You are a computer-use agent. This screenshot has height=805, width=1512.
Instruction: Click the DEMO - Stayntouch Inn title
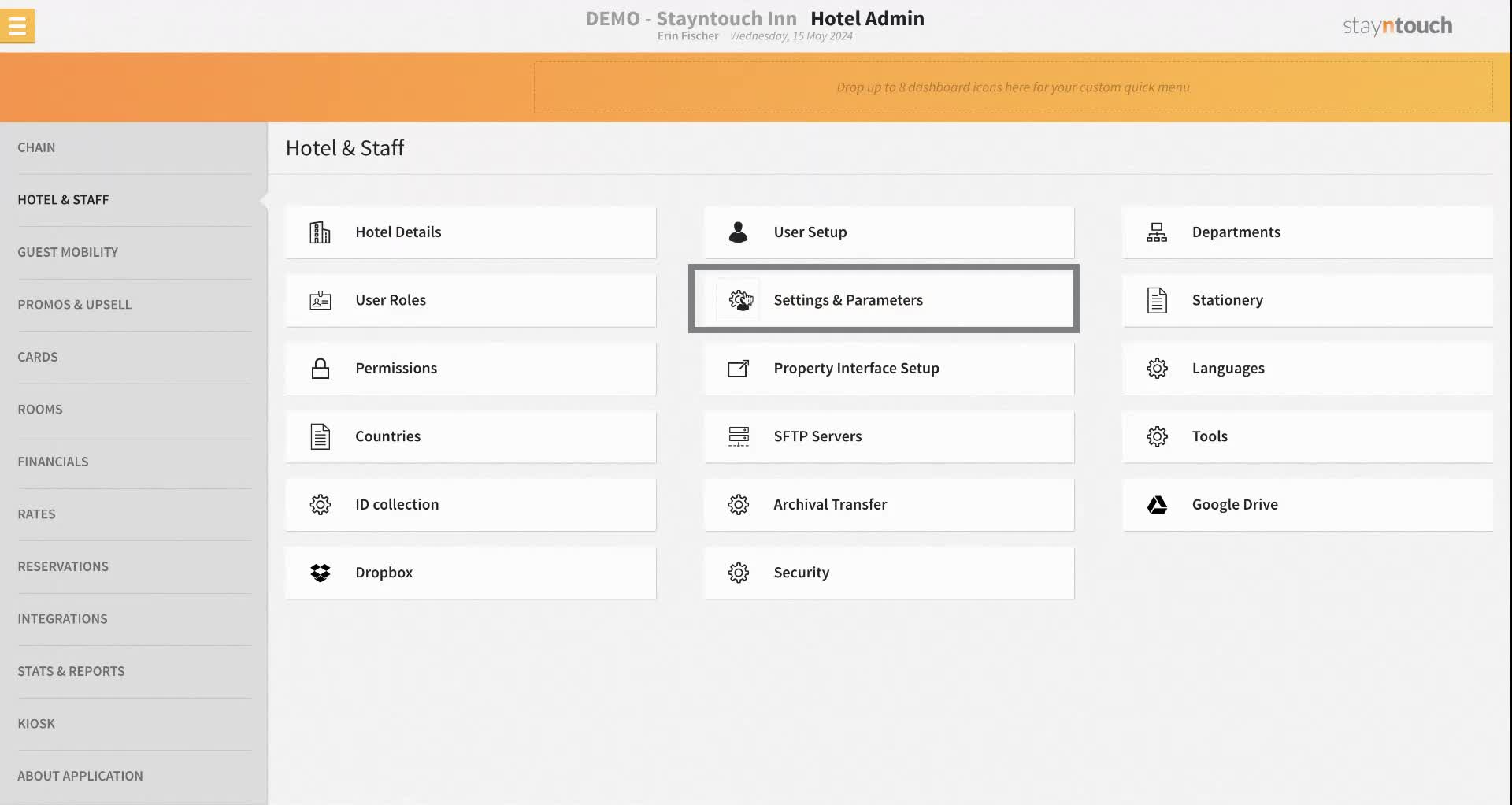click(691, 18)
